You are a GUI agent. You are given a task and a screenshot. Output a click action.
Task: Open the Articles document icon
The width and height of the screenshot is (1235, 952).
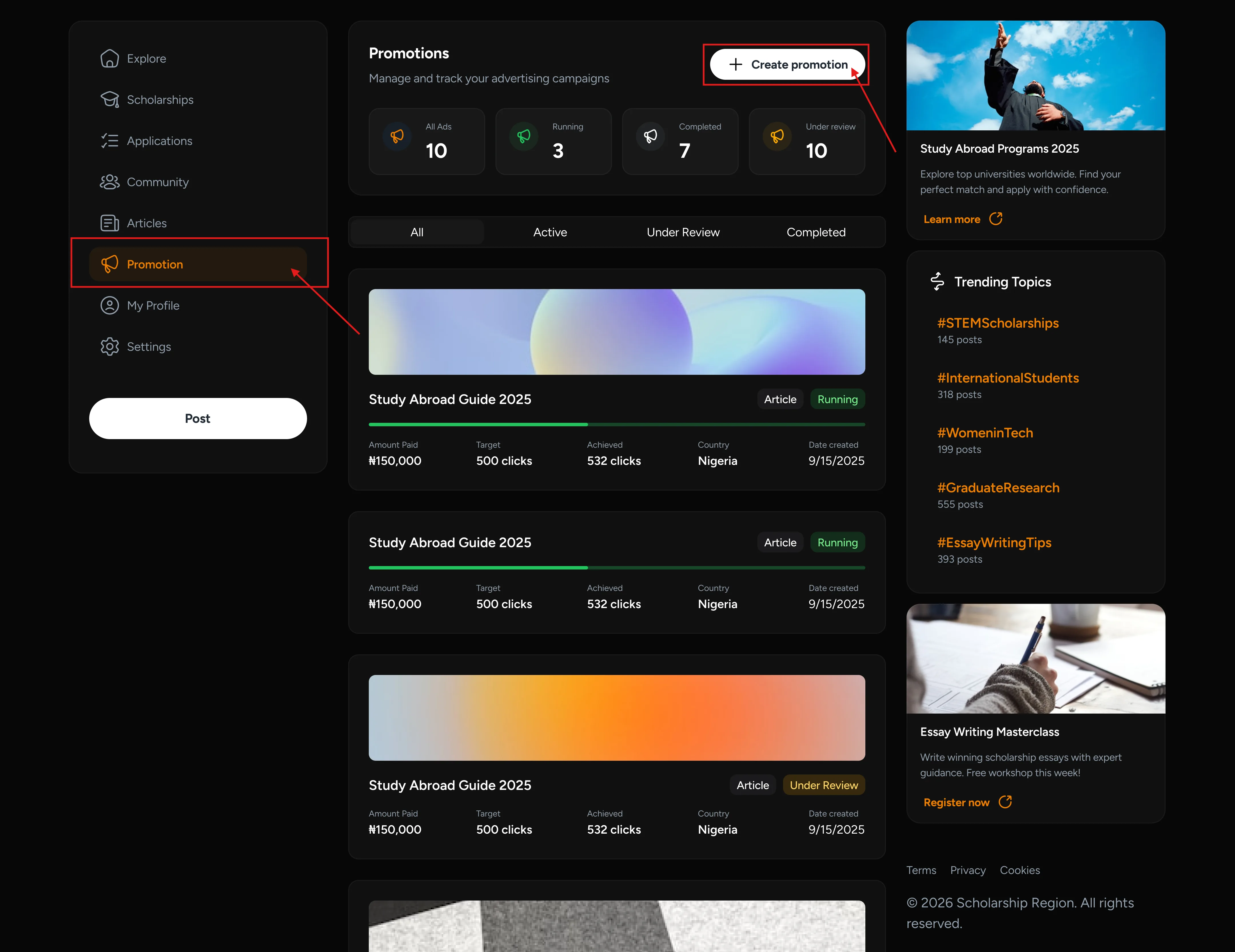pos(110,223)
